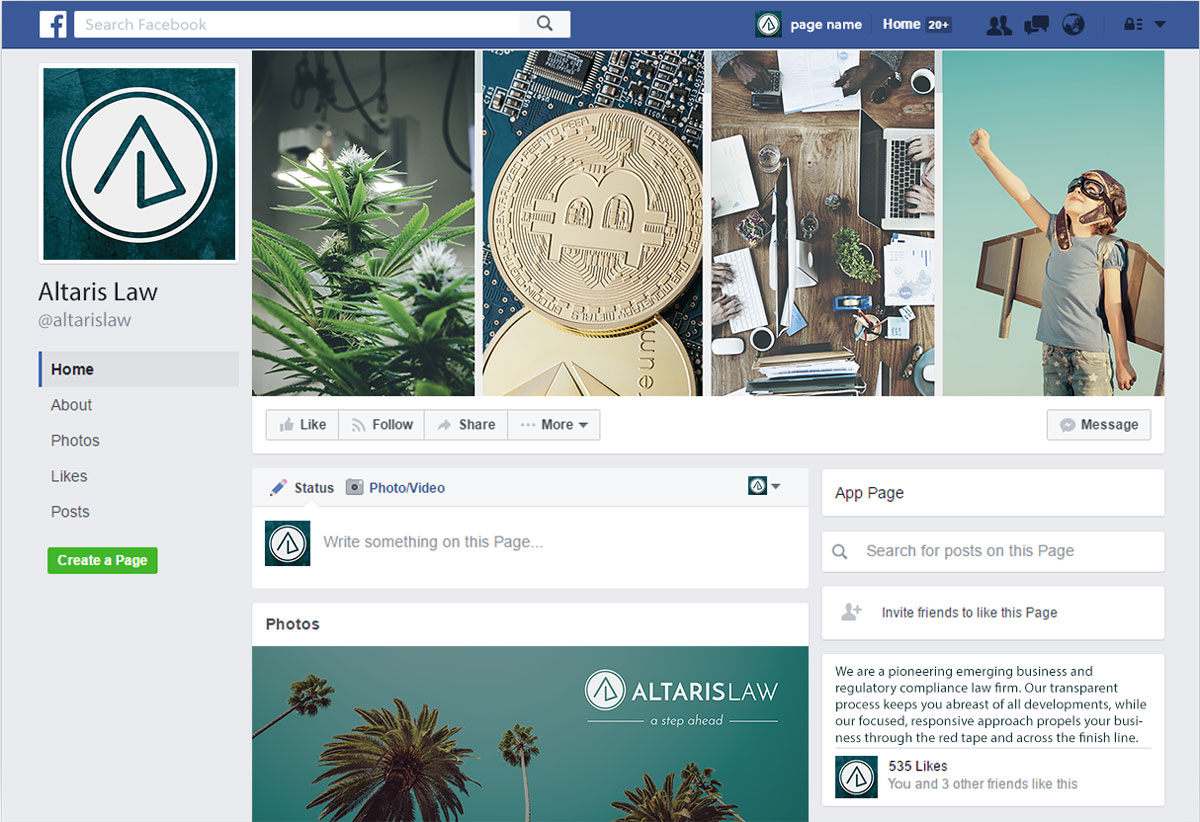Open the App Page panel
This screenshot has height=822, width=1200.
[x=993, y=493]
